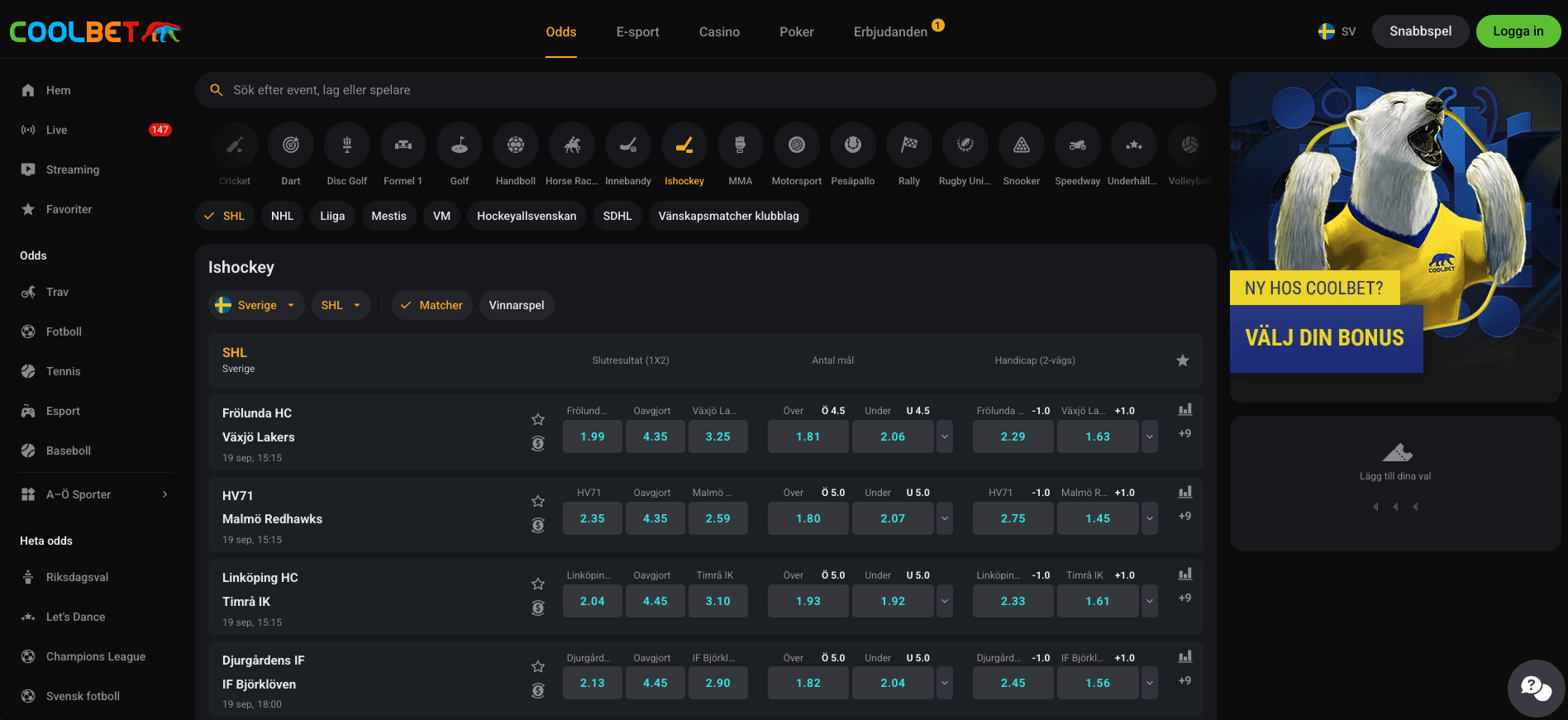This screenshot has height=720, width=1568.
Task: Choose the Rally sport icon
Action: pyautogui.click(x=909, y=145)
